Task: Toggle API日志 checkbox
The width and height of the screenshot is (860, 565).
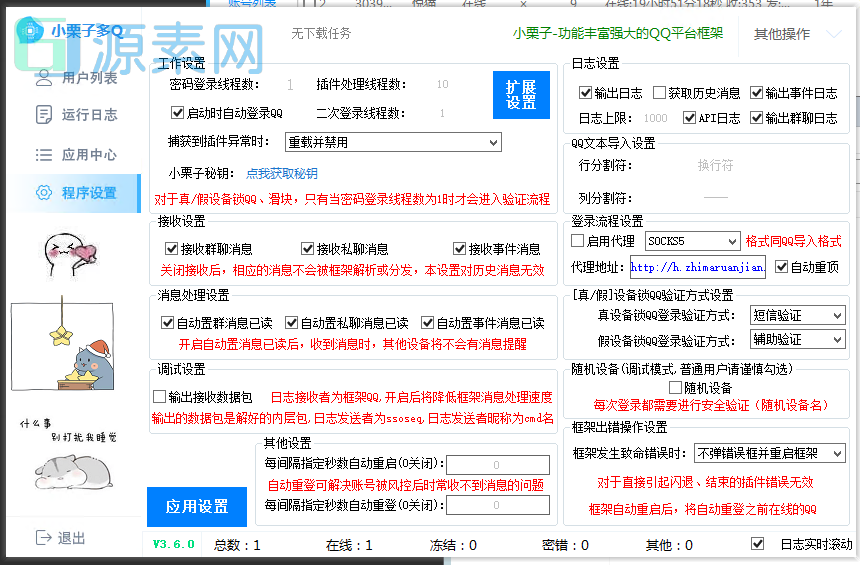Action: point(689,117)
